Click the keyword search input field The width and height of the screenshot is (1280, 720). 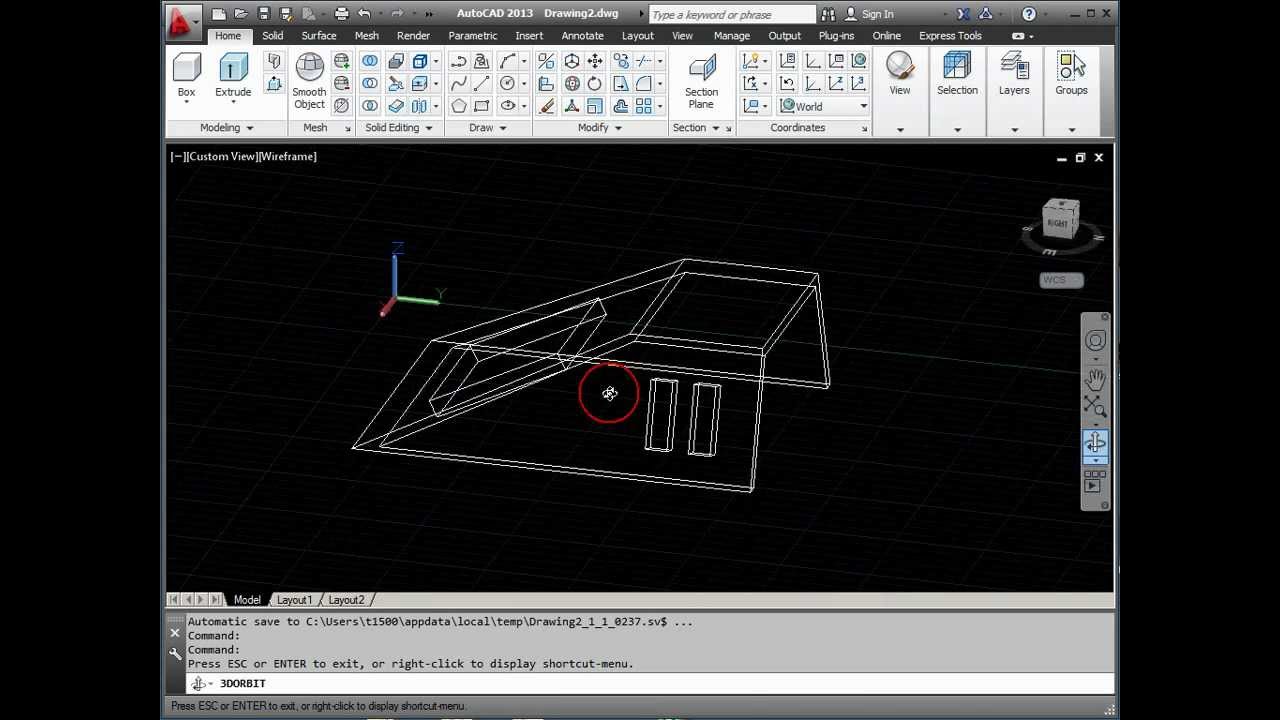[732, 14]
